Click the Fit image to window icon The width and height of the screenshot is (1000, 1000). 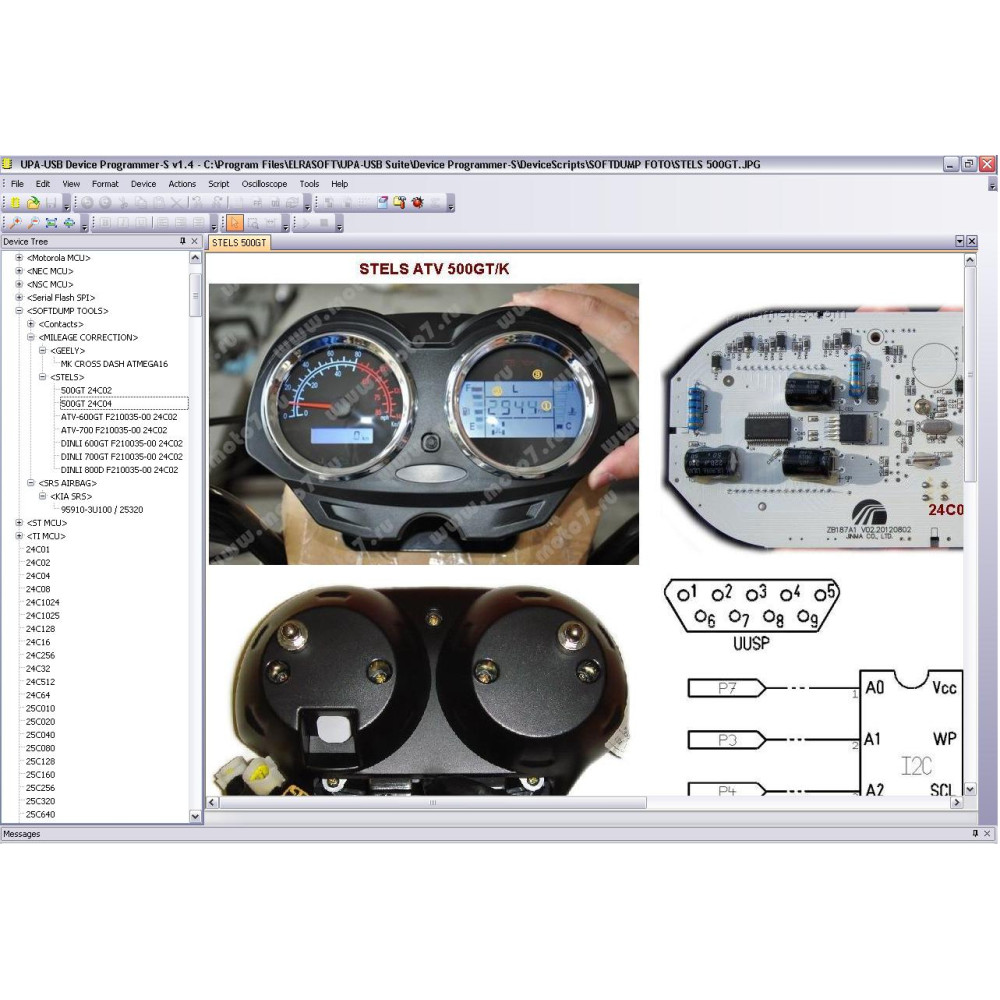[51, 223]
